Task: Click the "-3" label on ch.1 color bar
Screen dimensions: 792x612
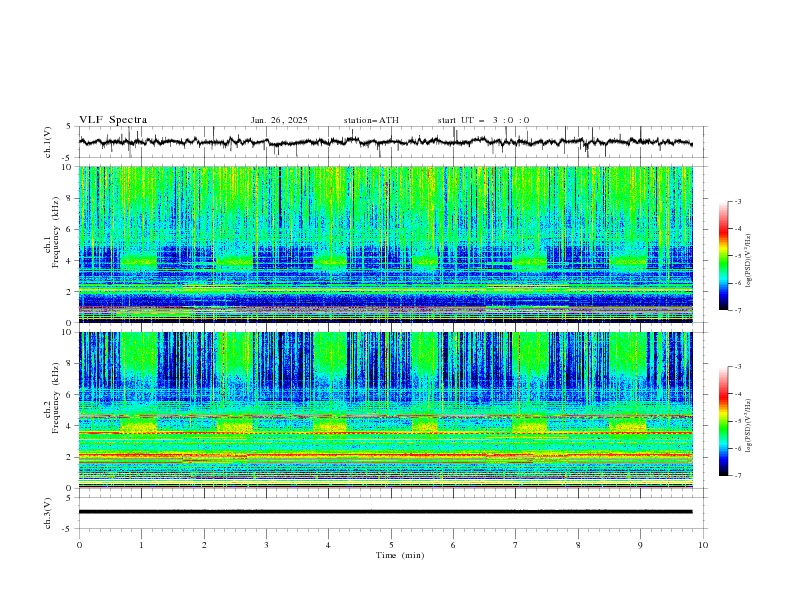Action: pyautogui.click(x=737, y=201)
